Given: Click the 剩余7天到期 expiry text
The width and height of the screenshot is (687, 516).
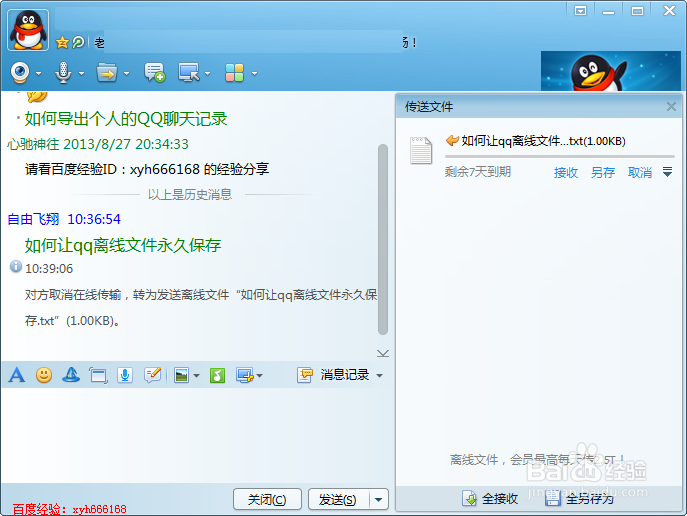Looking at the screenshot, I should (x=478, y=172).
